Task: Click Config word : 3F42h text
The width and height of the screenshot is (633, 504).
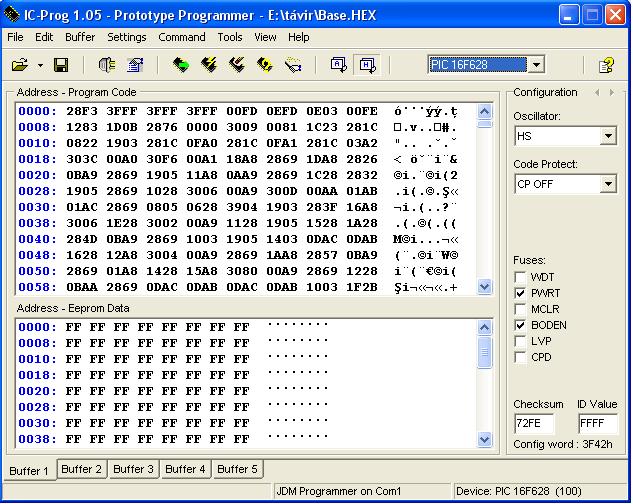Action: click(x=563, y=444)
